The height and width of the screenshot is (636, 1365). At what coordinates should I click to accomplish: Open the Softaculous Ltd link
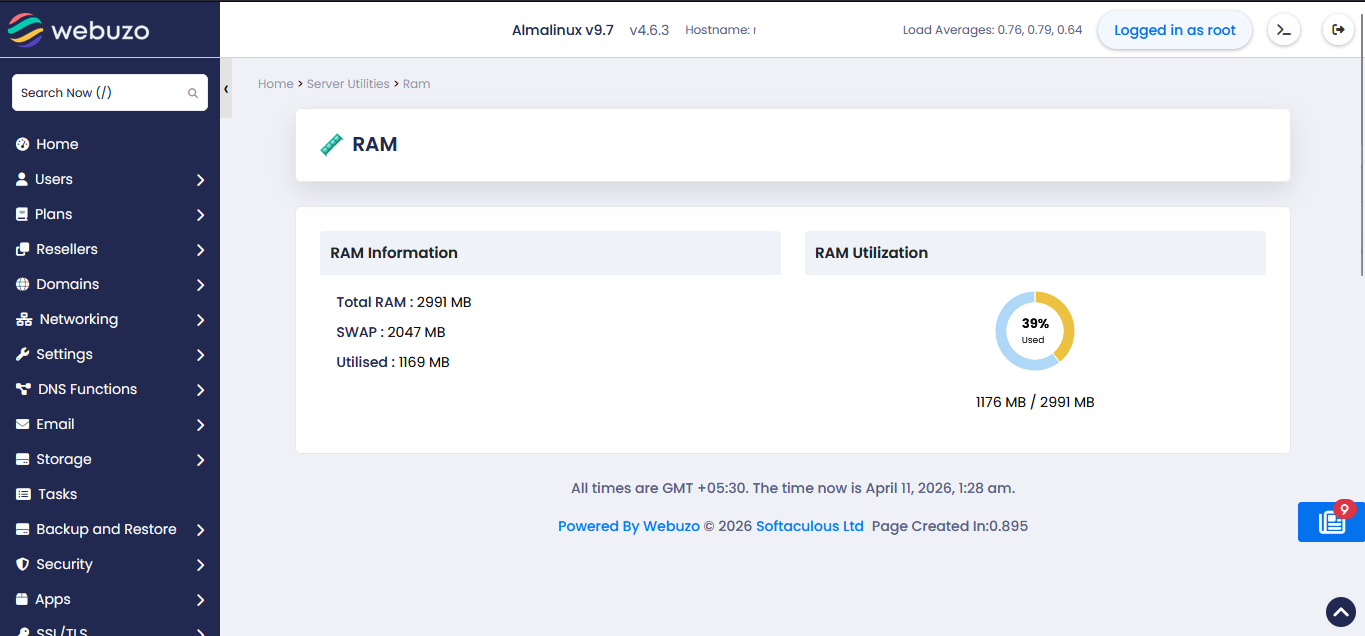click(x=809, y=526)
